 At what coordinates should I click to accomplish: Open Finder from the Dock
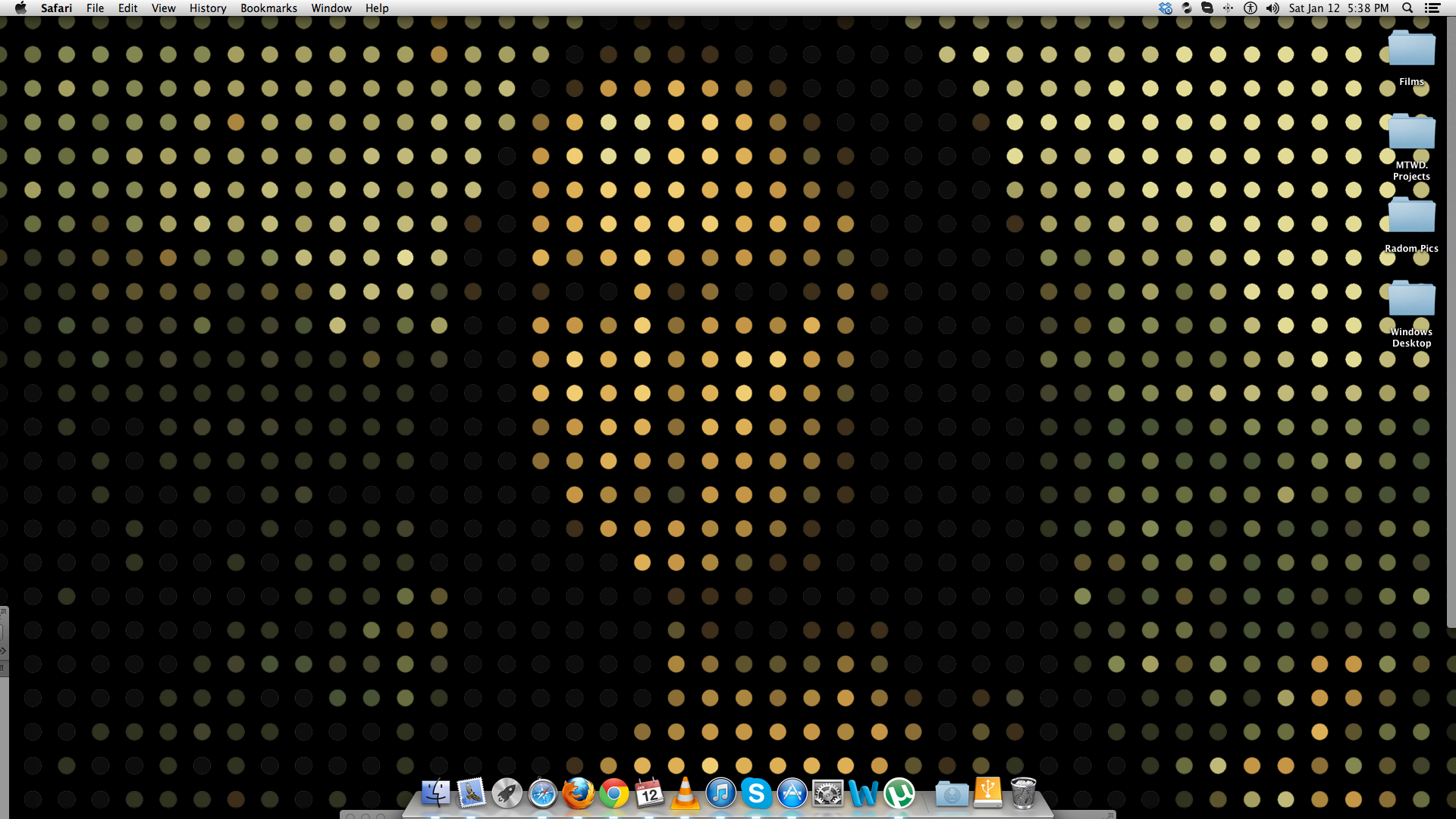(435, 793)
